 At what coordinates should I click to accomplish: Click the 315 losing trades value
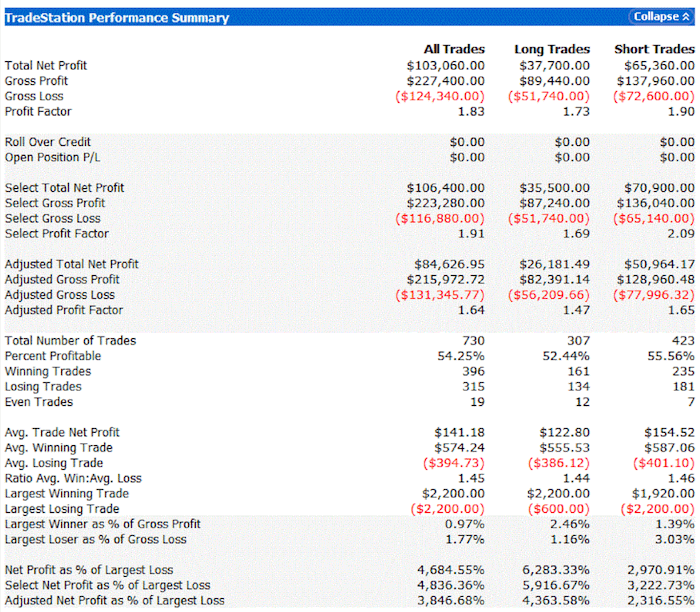[x=473, y=387]
